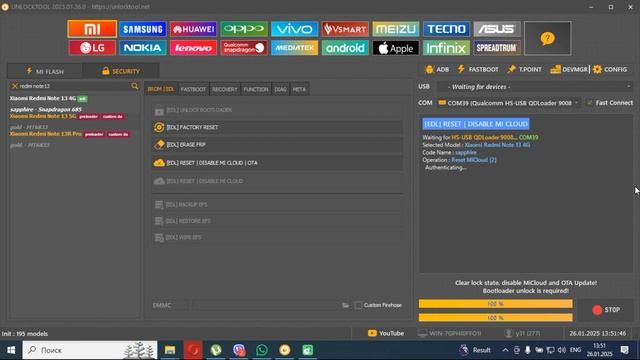Toggle the Fast Connect checkbox

[x=589, y=103]
